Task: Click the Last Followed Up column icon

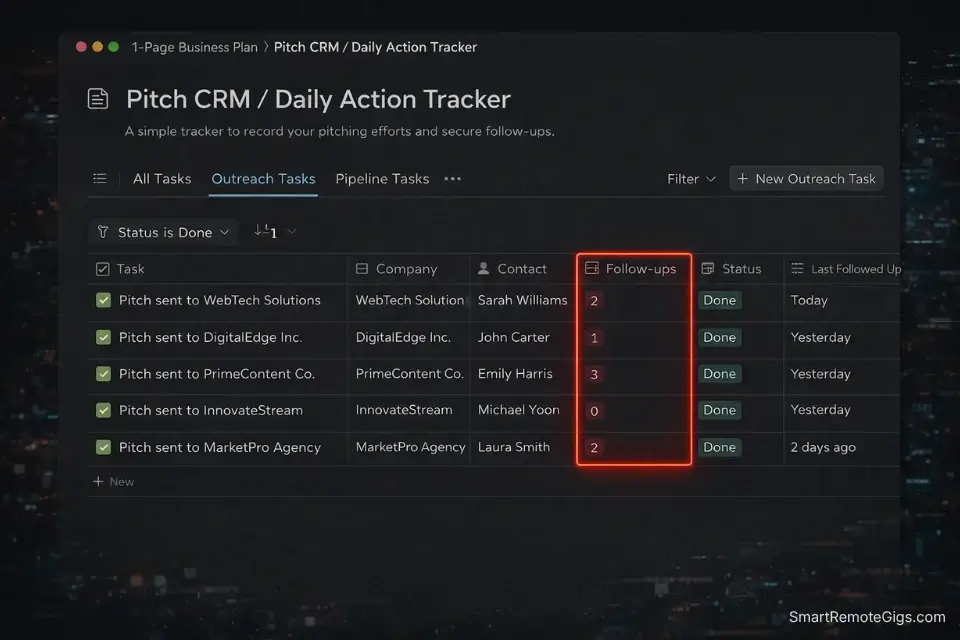Action: [x=796, y=268]
